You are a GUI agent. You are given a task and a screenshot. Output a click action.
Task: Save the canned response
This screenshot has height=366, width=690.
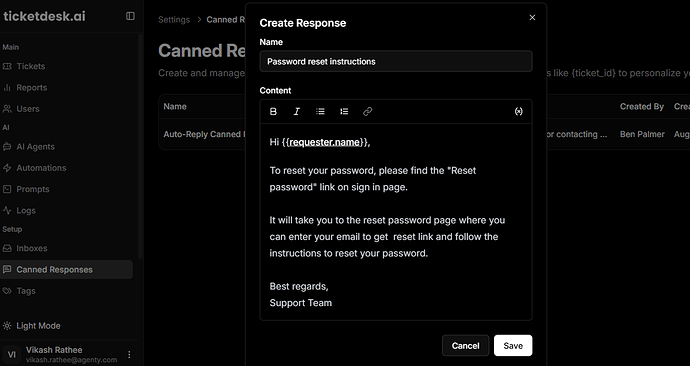(513, 346)
